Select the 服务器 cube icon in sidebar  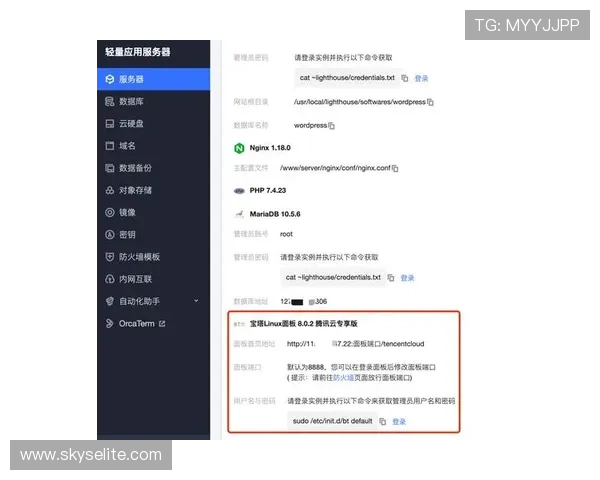[110, 79]
